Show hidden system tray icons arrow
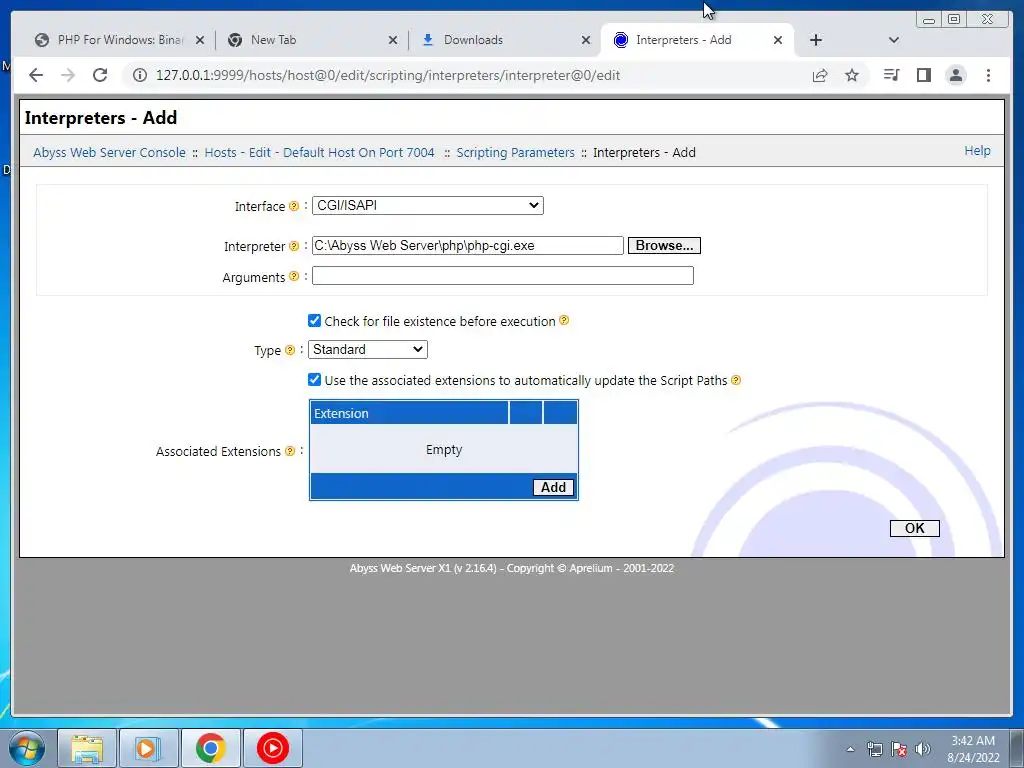The image size is (1024, 768). [850, 749]
